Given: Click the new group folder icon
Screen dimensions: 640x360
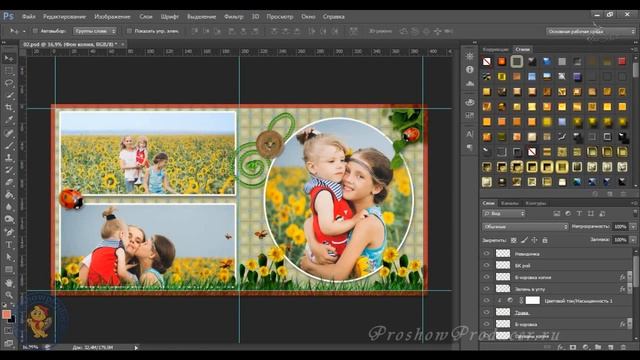Looking at the screenshot, I should click(598, 347).
